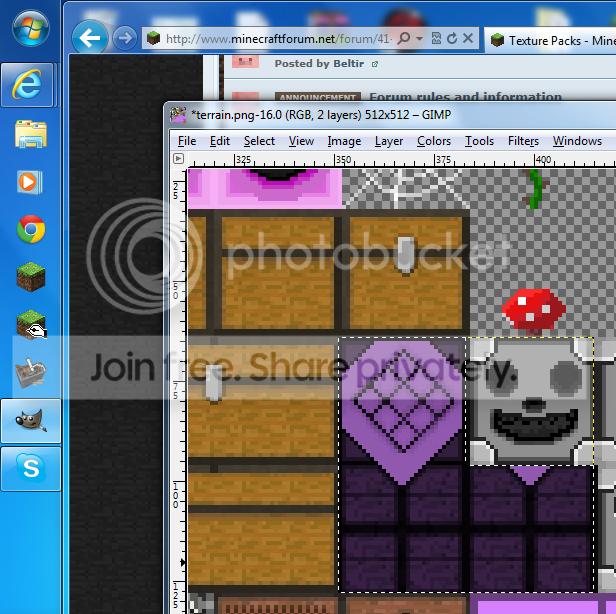Switch to GIMP via taskbar icon

coord(31,421)
